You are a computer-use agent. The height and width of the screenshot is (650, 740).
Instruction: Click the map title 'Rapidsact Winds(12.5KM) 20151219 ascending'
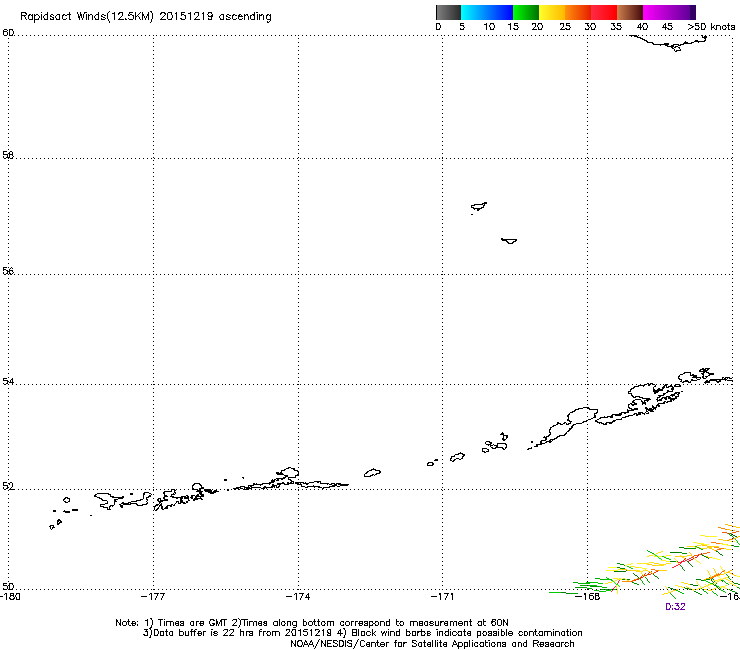click(146, 17)
